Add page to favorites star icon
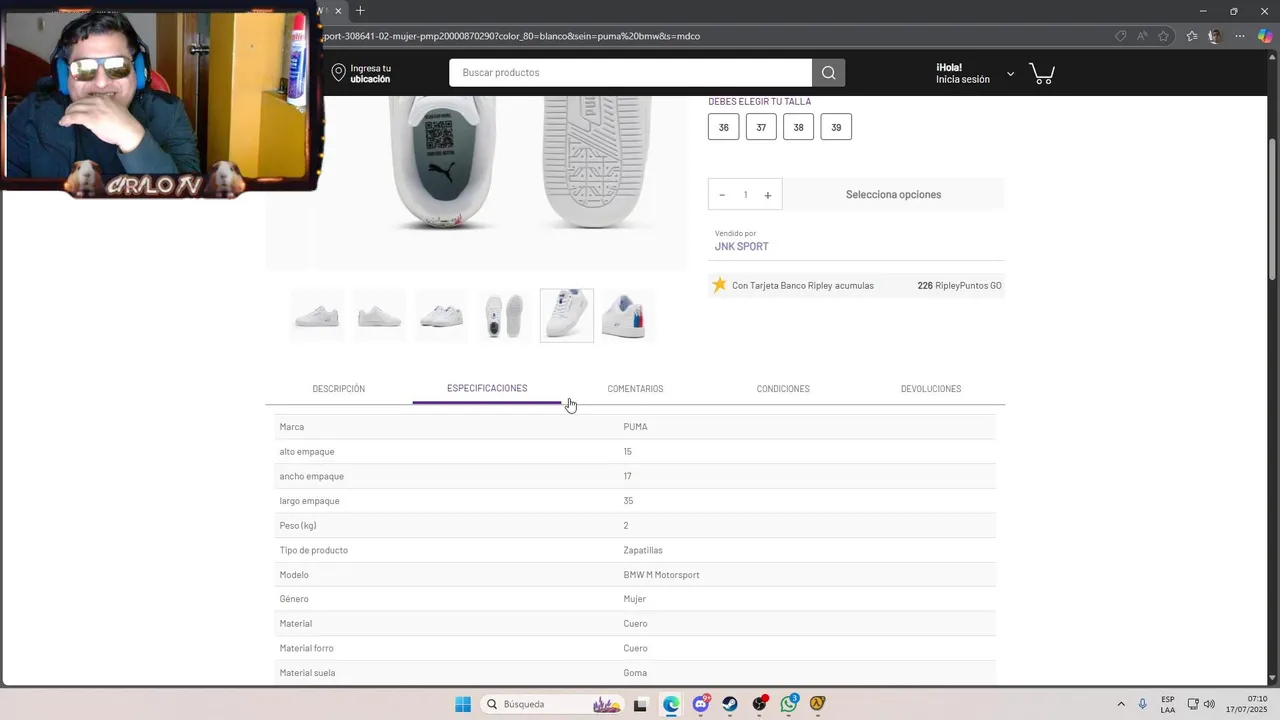The width and height of the screenshot is (1280, 720). click(1163, 36)
